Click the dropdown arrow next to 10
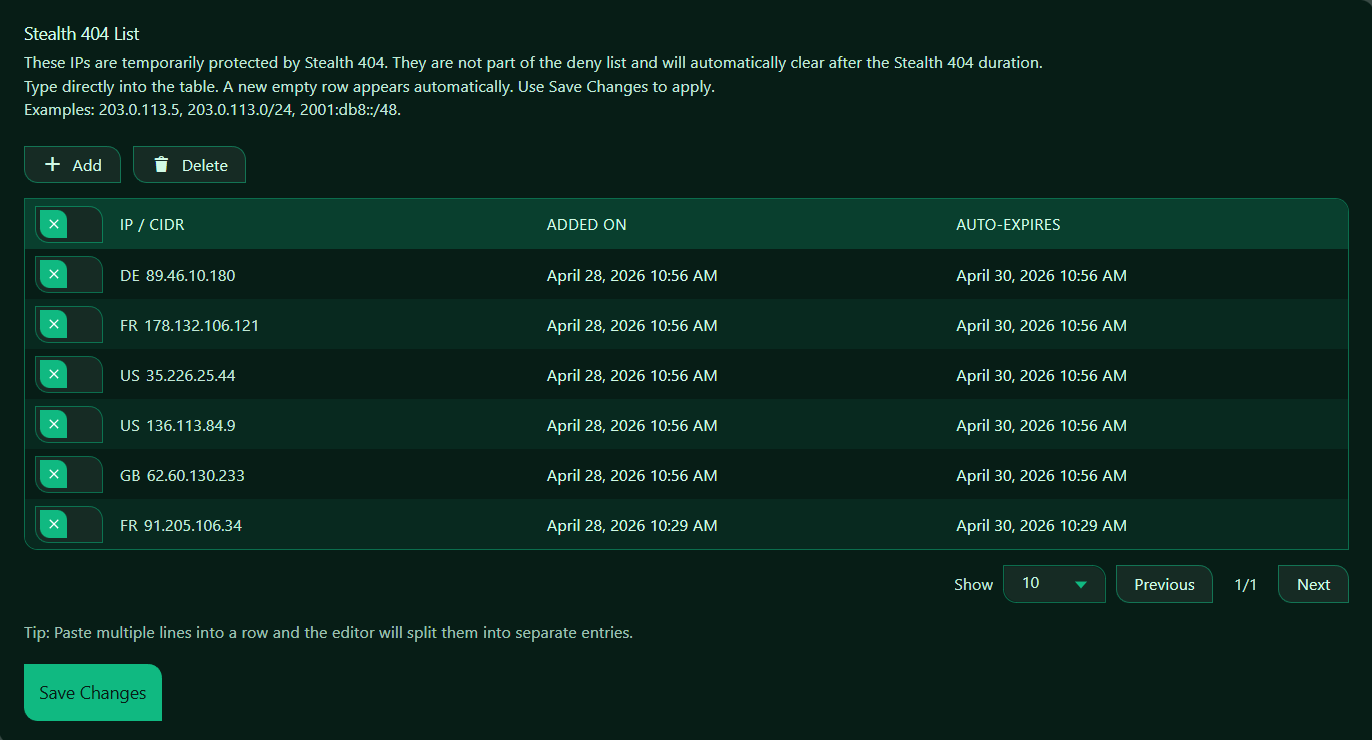 1080,584
